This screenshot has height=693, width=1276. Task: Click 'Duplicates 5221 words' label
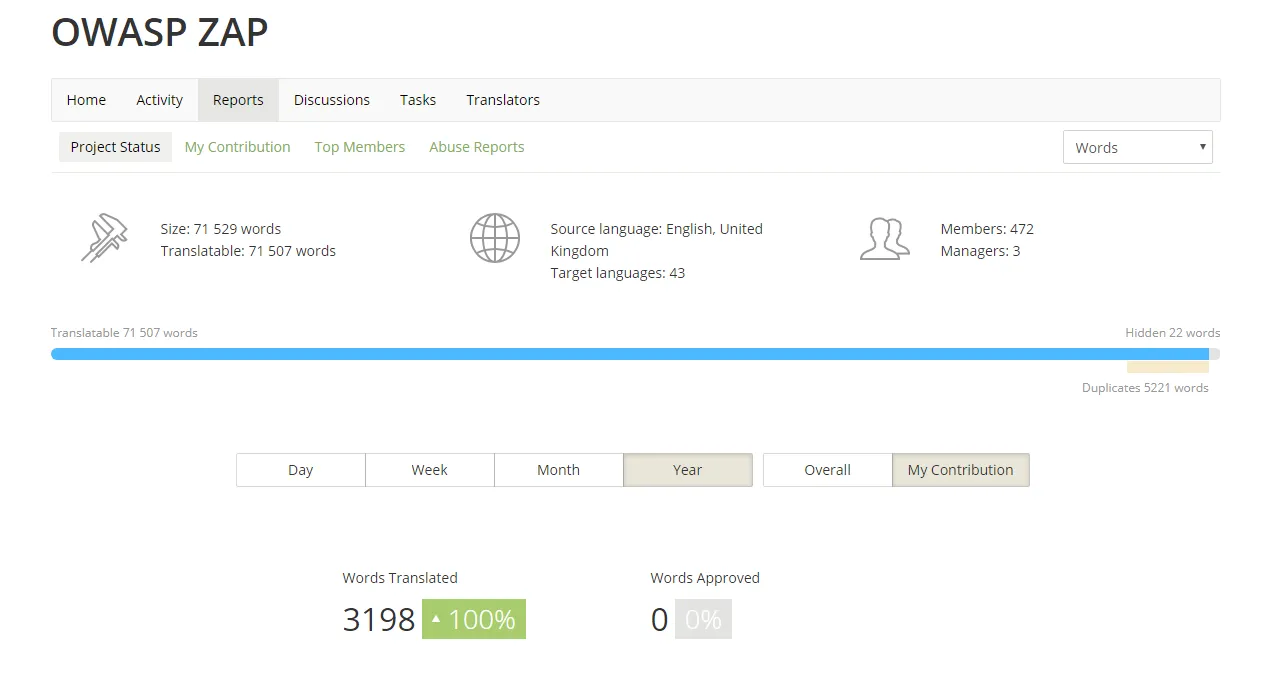click(1145, 388)
